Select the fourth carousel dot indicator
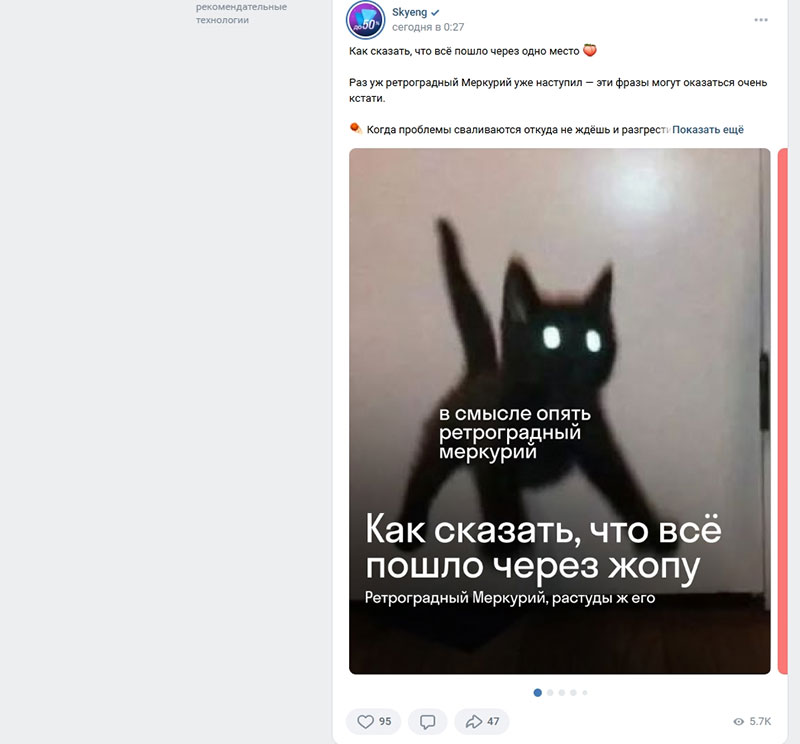The image size is (800, 744). coord(573,692)
